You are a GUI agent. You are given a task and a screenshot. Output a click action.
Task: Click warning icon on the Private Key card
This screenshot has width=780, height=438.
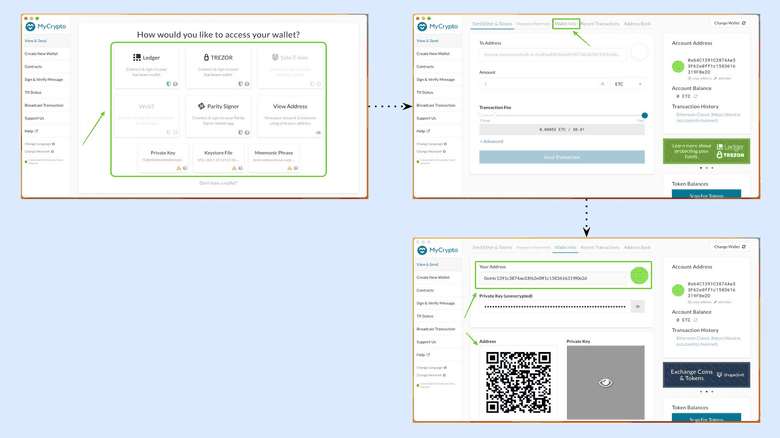[x=179, y=168]
